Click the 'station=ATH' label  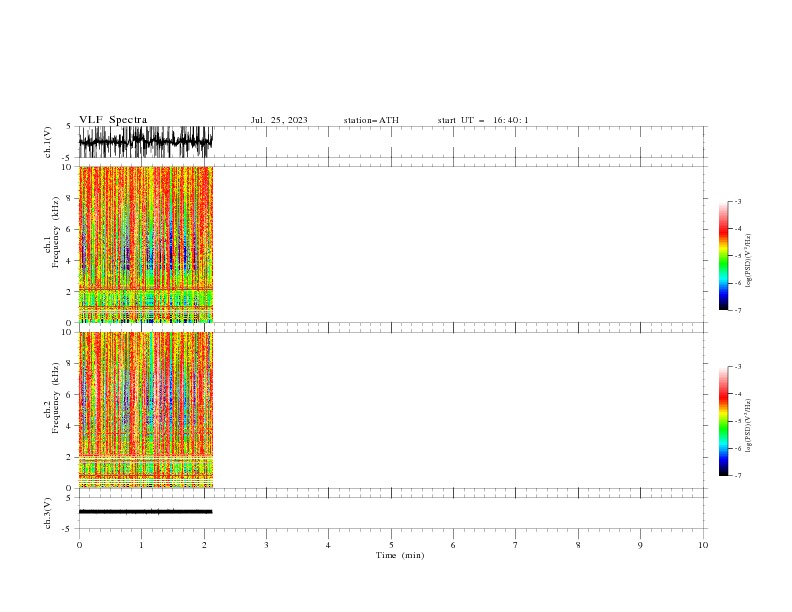[x=371, y=120]
